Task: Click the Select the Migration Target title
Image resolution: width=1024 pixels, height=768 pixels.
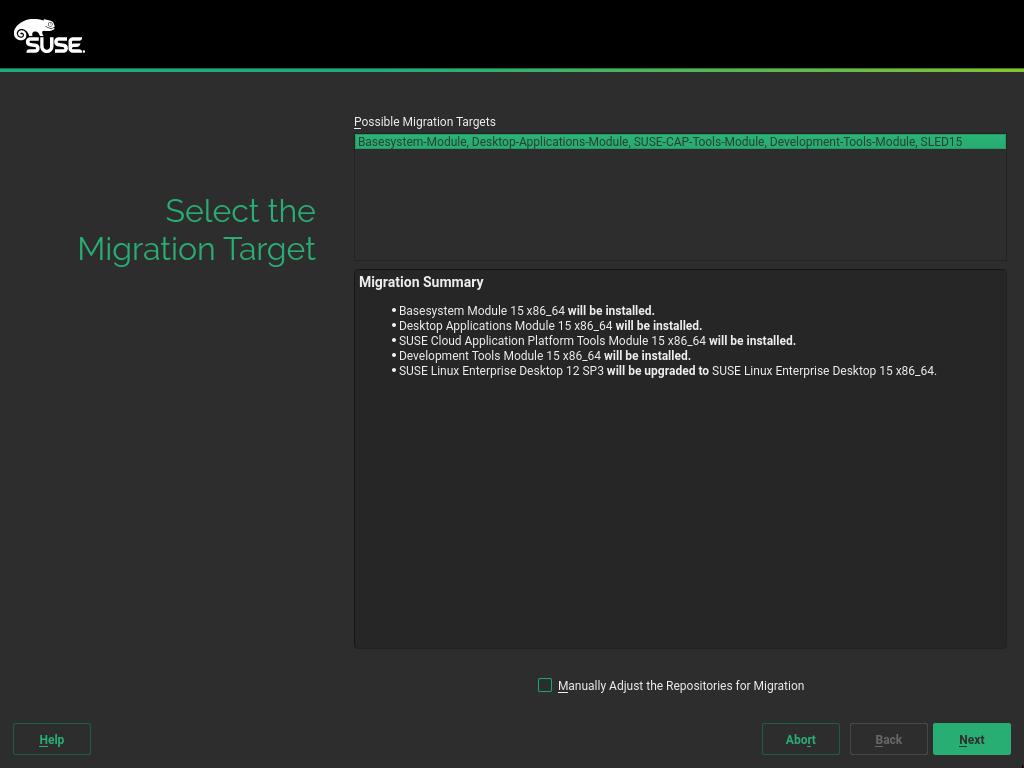Action: click(x=197, y=230)
